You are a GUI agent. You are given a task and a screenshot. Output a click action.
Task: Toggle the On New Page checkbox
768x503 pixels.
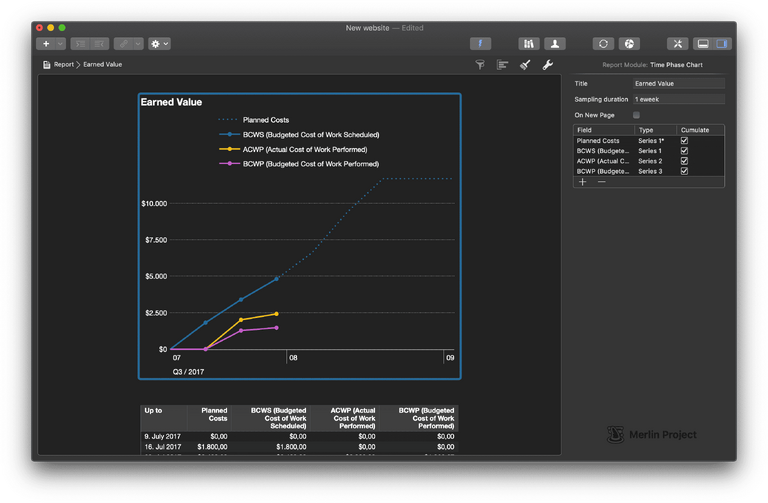pos(636,115)
